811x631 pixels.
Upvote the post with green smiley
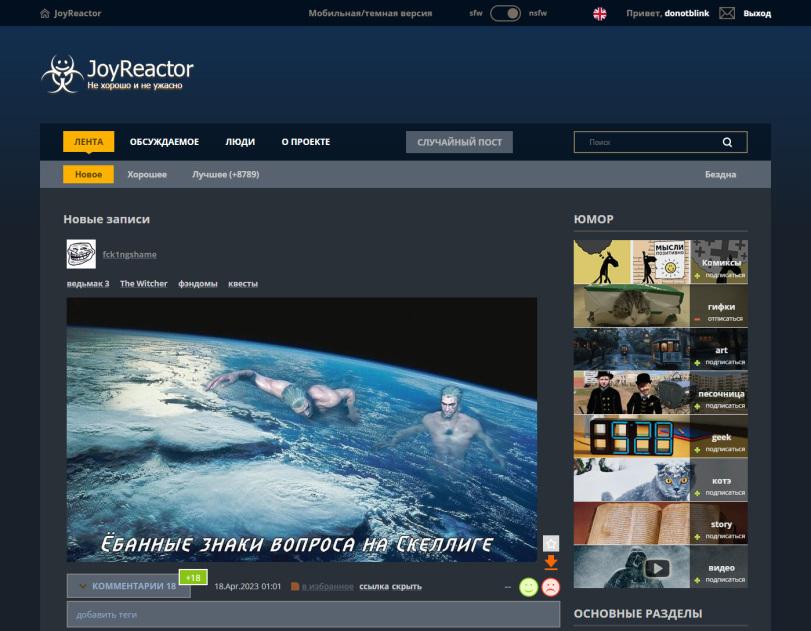pos(529,587)
